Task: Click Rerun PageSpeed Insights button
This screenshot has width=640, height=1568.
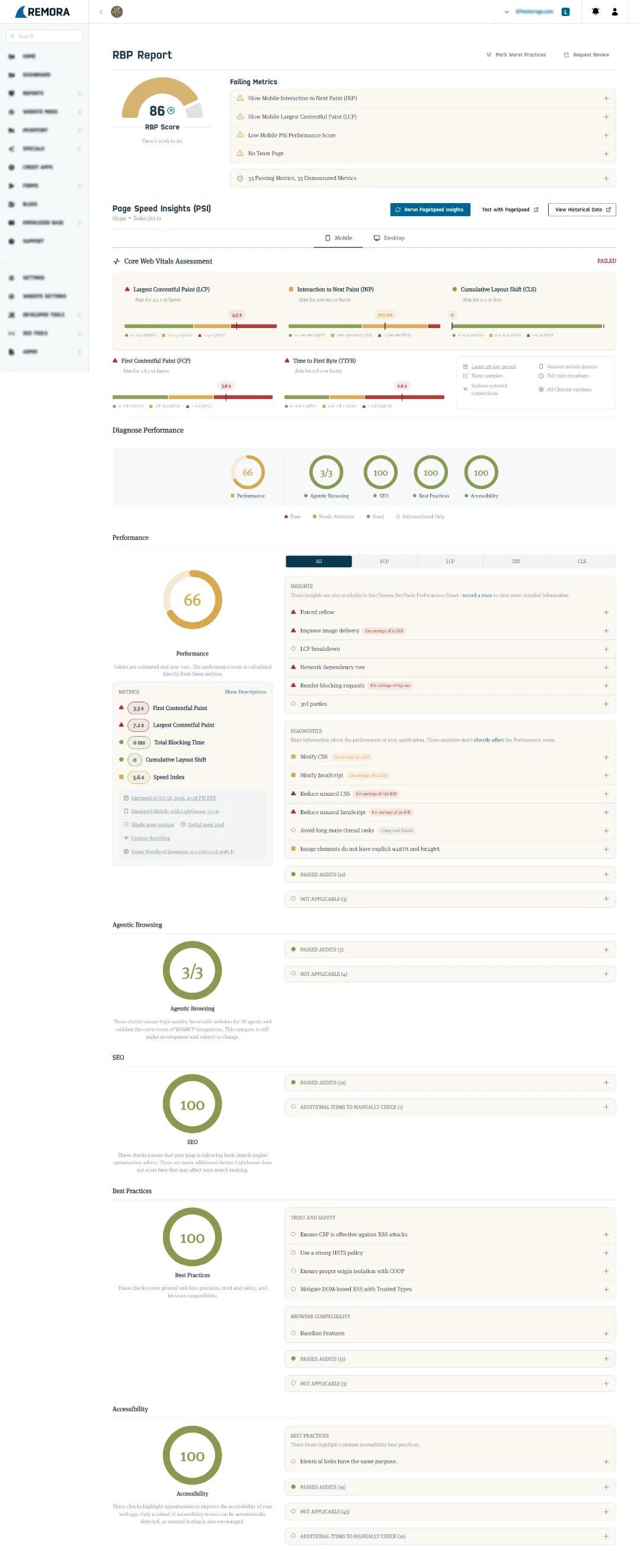Action: coord(430,210)
